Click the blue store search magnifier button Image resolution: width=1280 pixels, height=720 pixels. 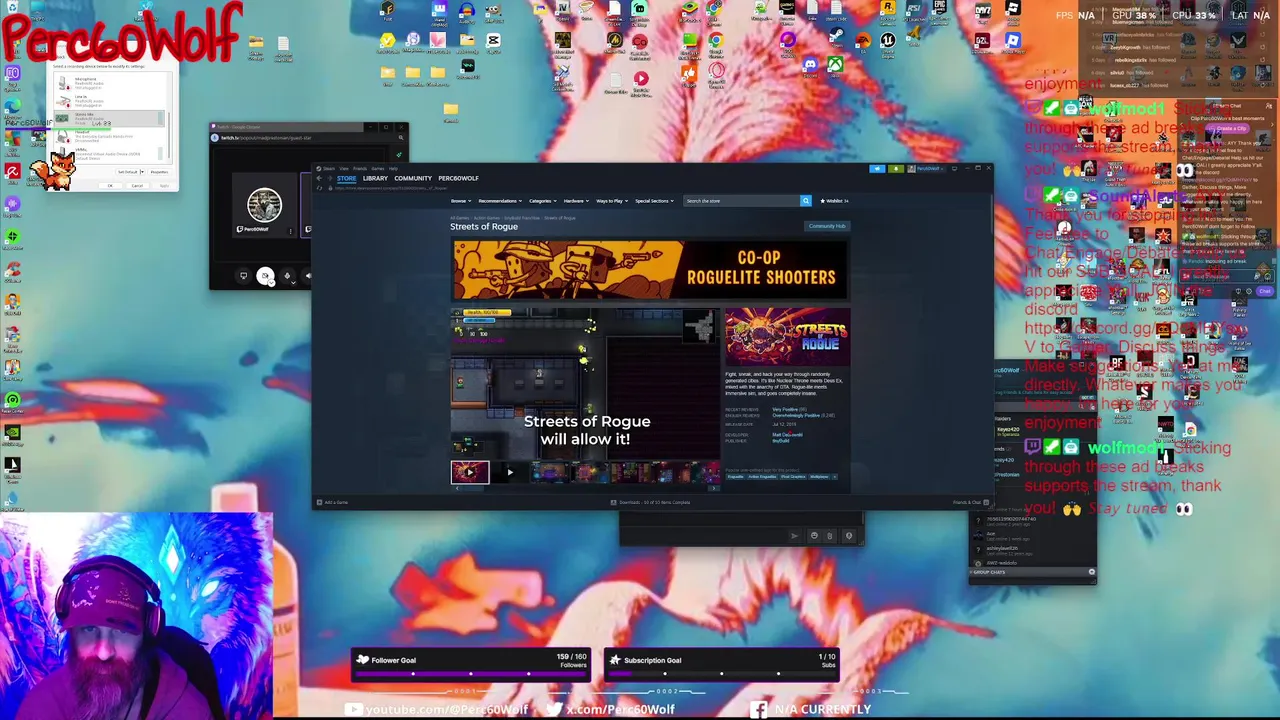coord(806,201)
